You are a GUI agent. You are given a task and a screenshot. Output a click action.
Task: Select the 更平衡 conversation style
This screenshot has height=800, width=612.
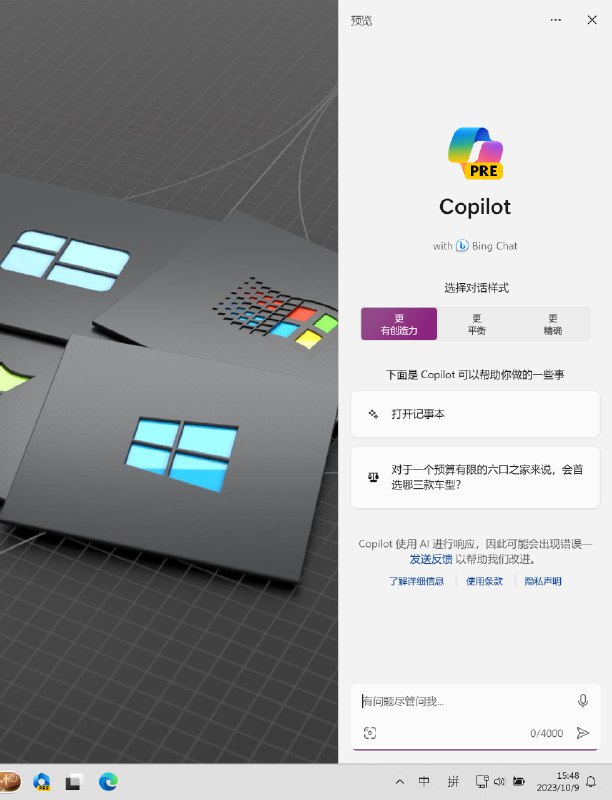tap(476, 324)
